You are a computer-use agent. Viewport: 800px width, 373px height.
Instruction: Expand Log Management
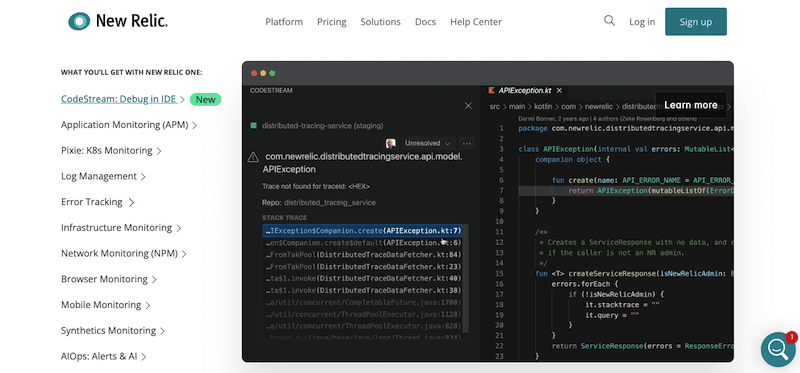coord(103,177)
